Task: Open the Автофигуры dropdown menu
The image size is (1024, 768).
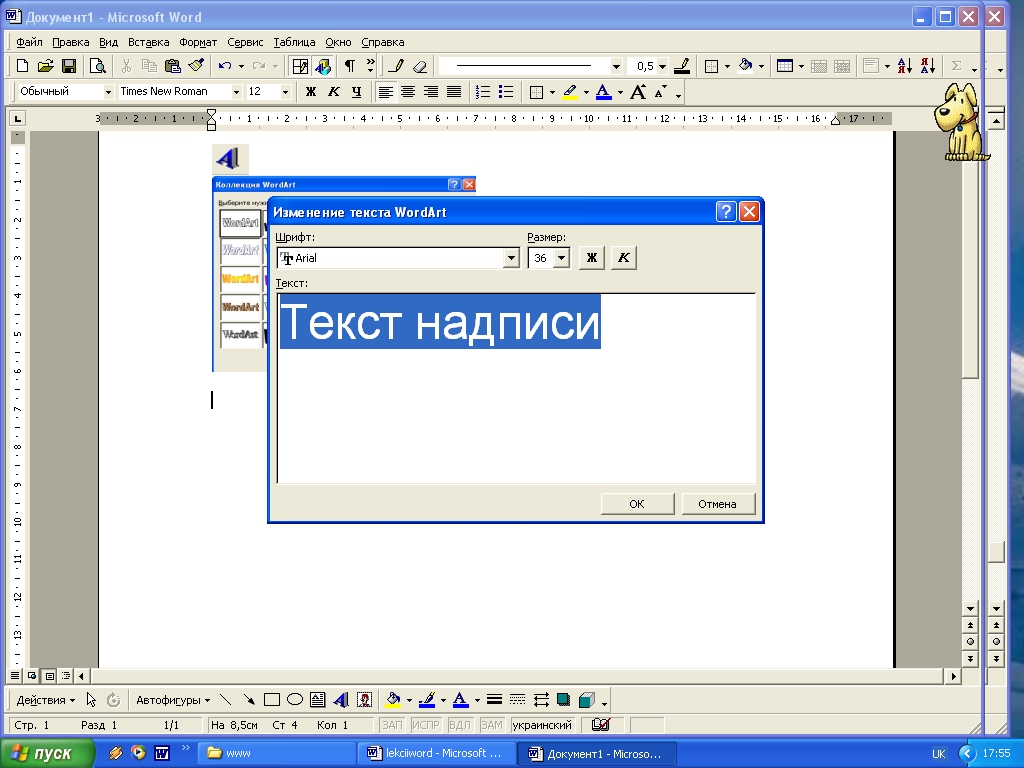Action: point(173,700)
